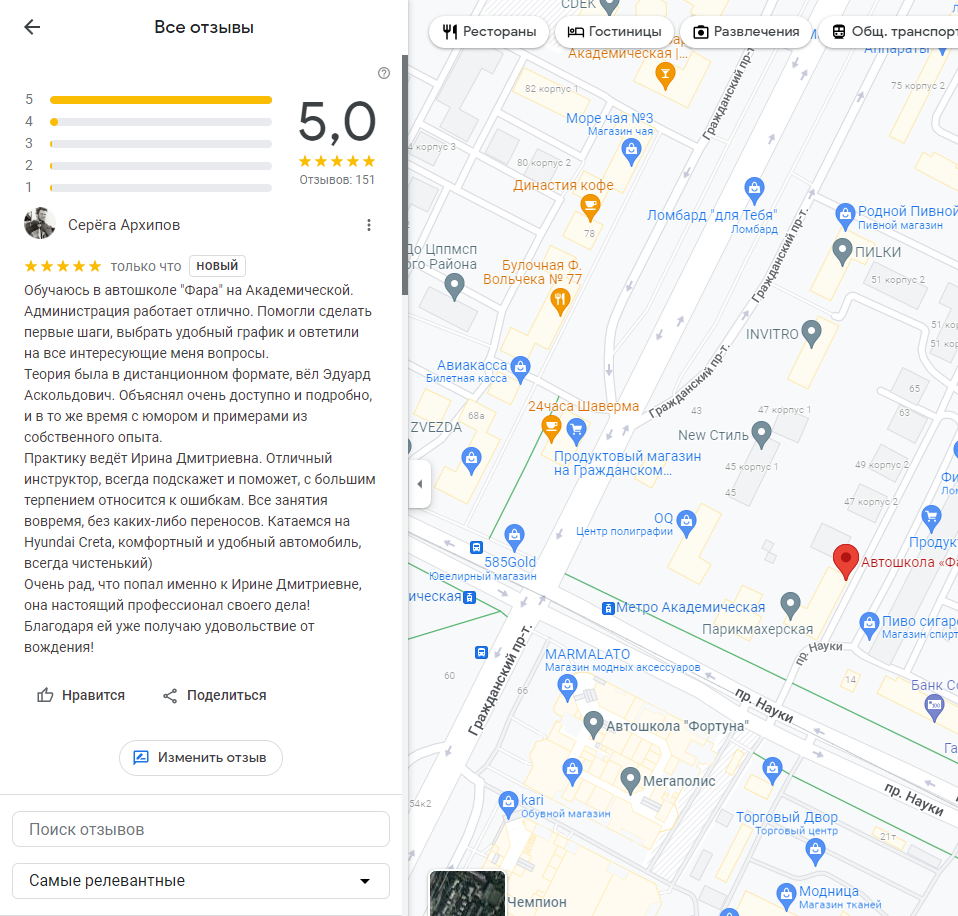
Task: Click the Нравится like button
Action: [81, 695]
